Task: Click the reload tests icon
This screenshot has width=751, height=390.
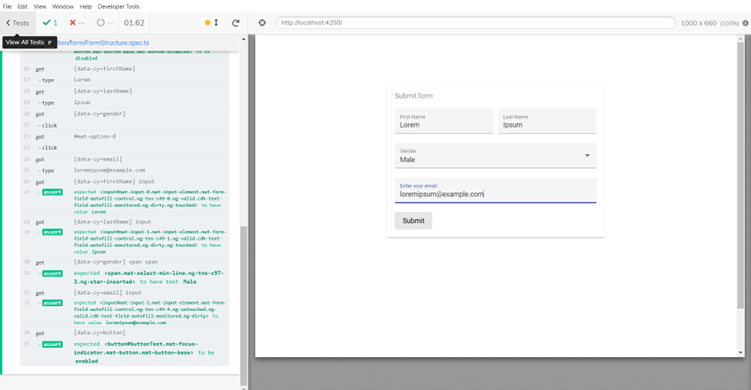Action: point(236,23)
